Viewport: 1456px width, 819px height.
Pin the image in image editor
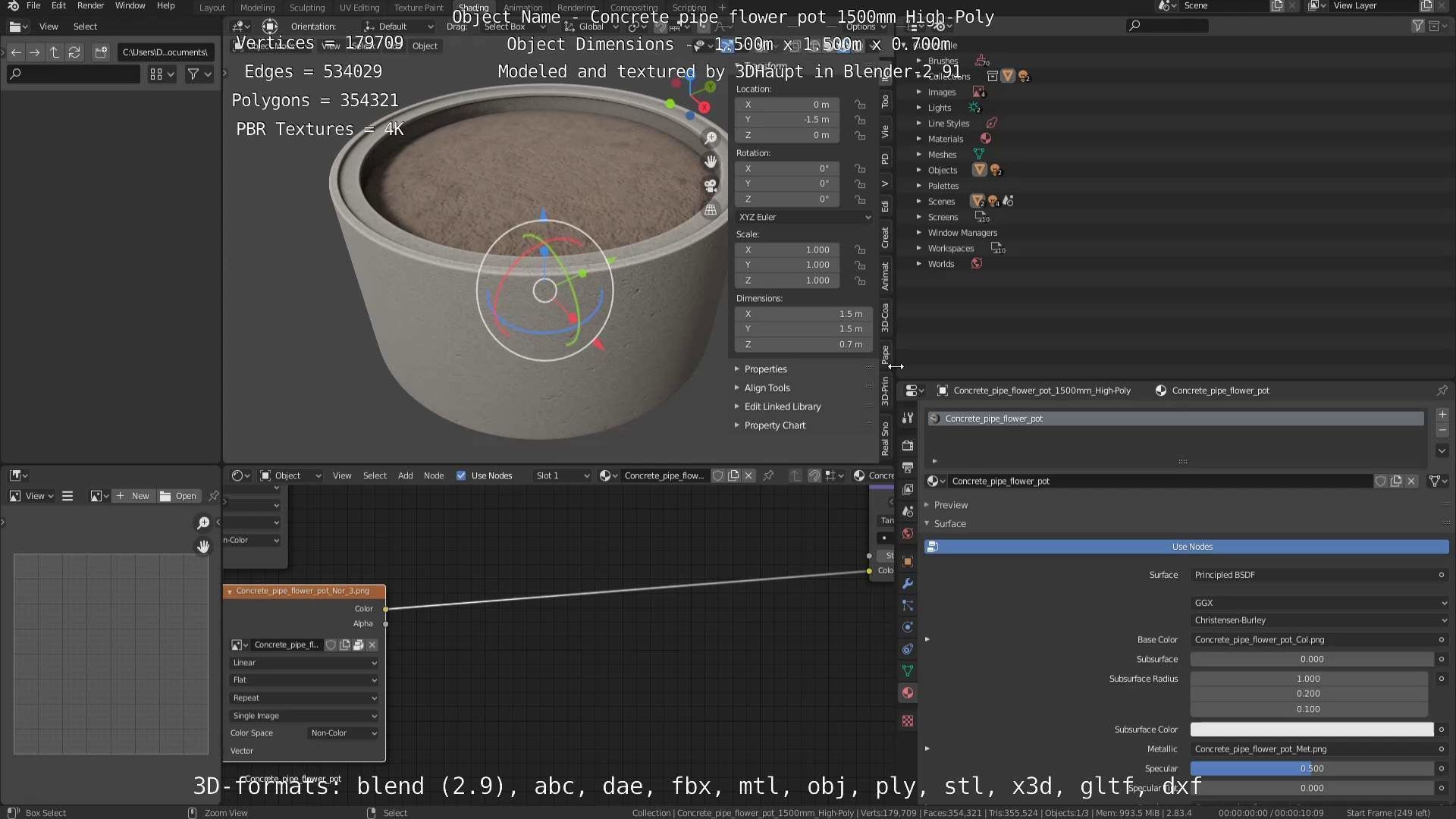(x=213, y=497)
